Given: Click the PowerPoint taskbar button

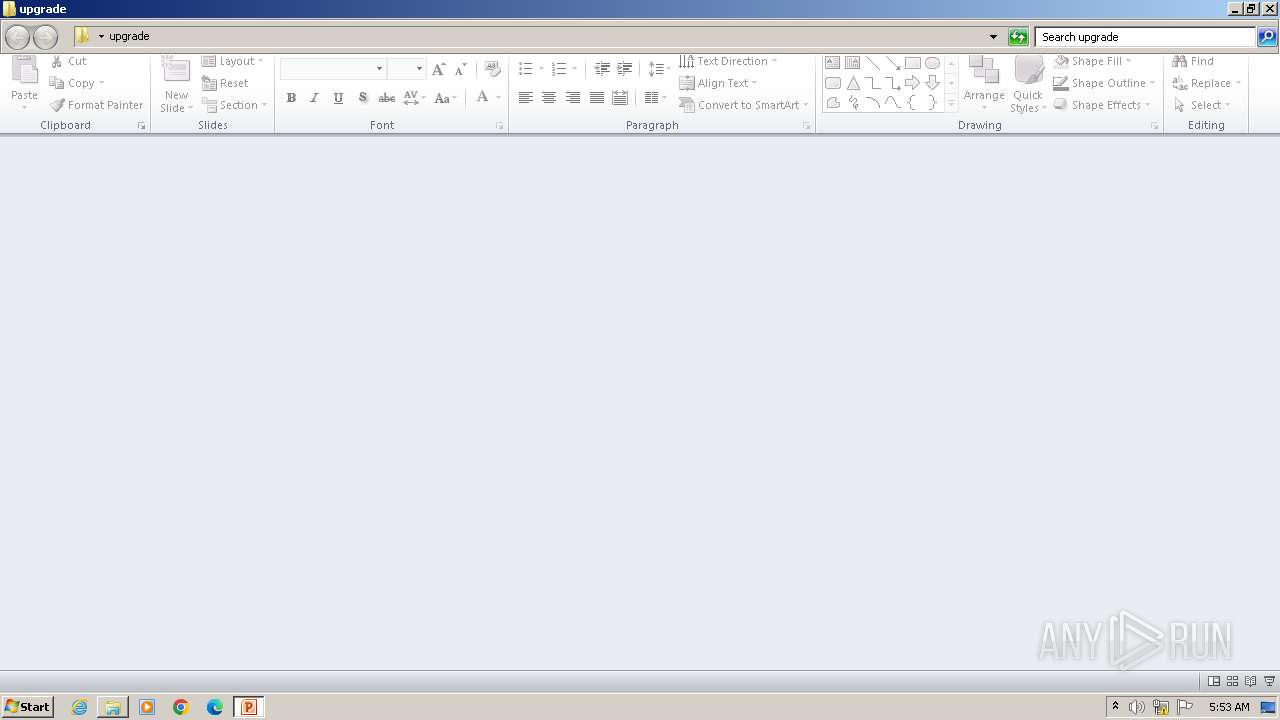Looking at the screenshot, I should pyautogui.click(x=248, y=707).
